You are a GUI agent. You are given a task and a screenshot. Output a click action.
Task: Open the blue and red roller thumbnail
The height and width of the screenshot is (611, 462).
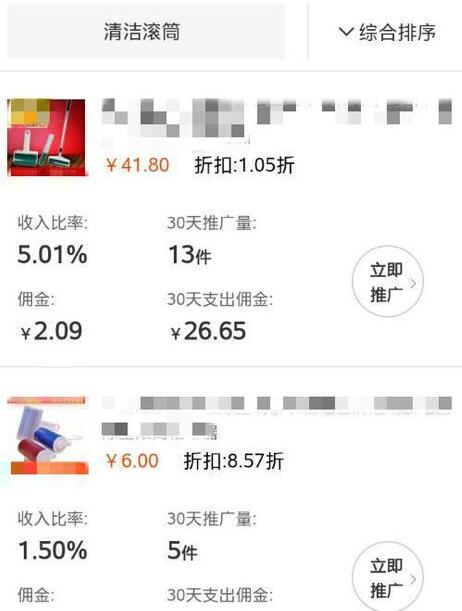point(48,435)
